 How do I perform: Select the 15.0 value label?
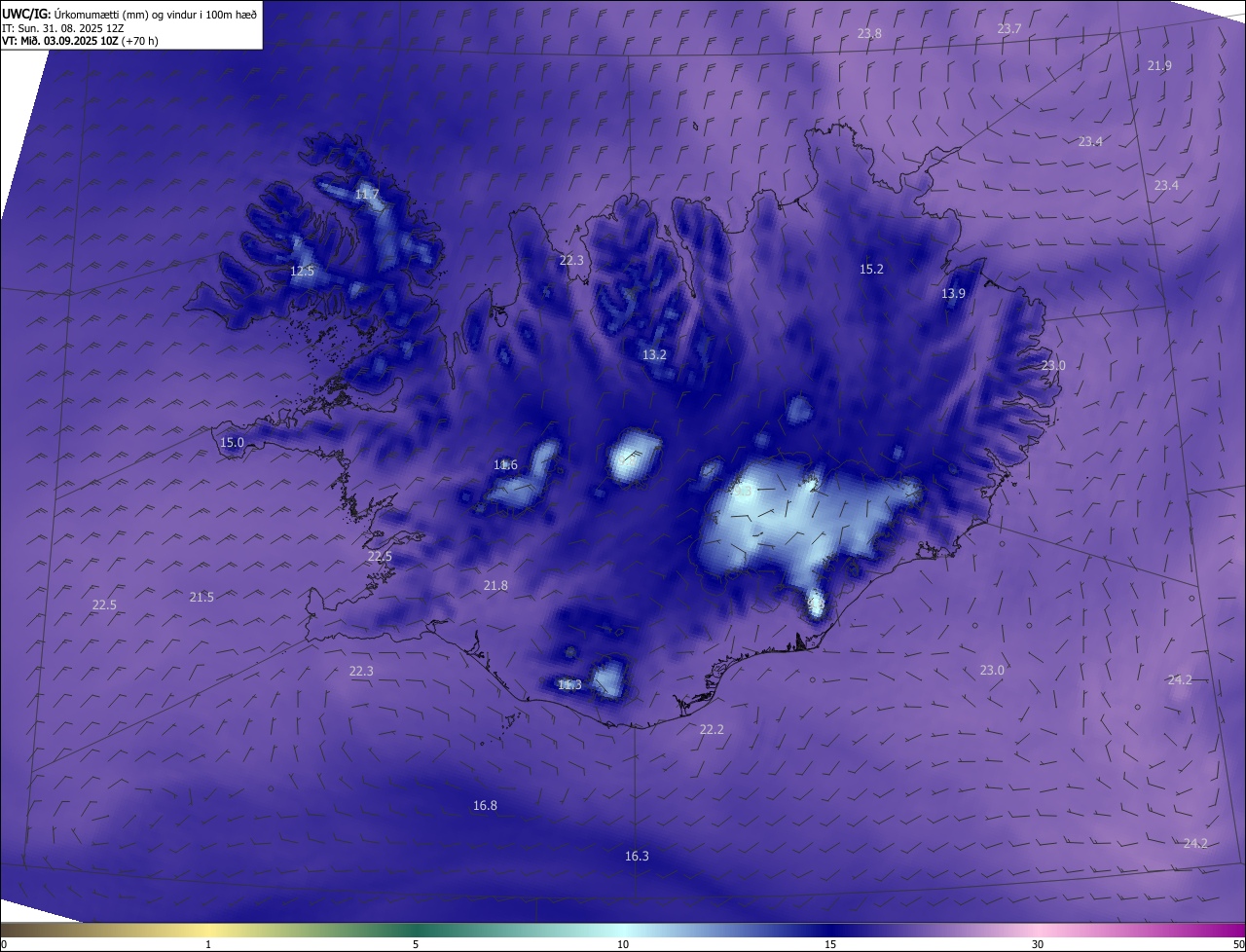click(x=232, y=443)
